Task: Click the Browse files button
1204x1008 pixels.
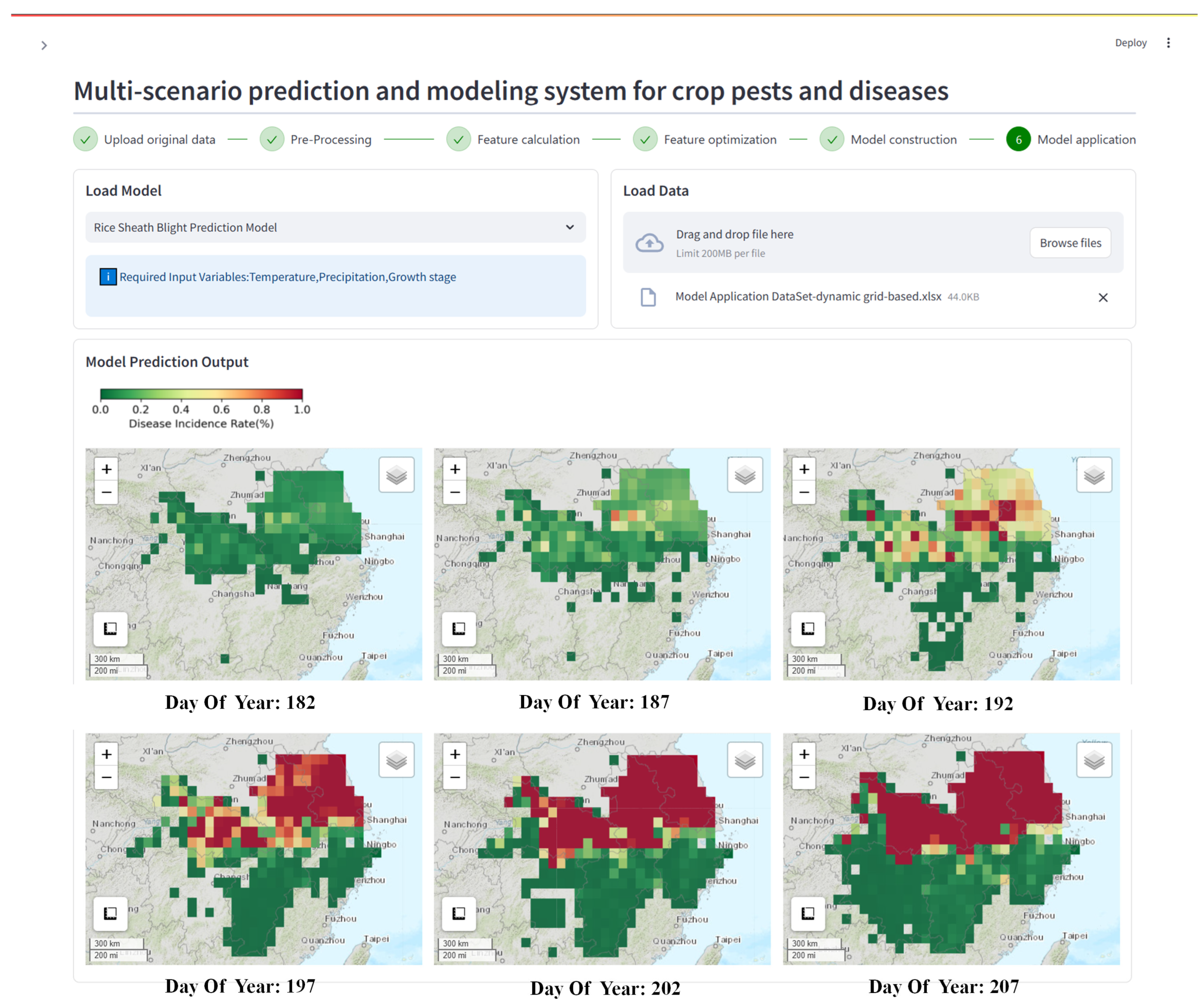Action: click(x=1070, y=243)
